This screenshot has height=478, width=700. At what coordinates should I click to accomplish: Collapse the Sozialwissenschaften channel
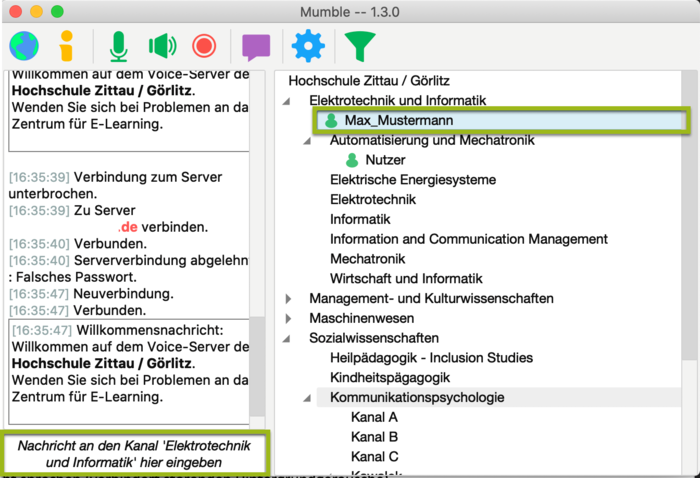[287, 339]
